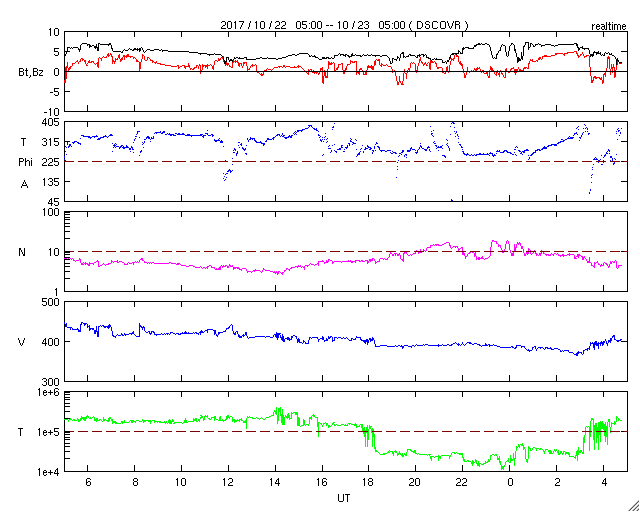
Task: Click the '100' value on N axis
Action: pyautogui.click(x=51, y=212)
